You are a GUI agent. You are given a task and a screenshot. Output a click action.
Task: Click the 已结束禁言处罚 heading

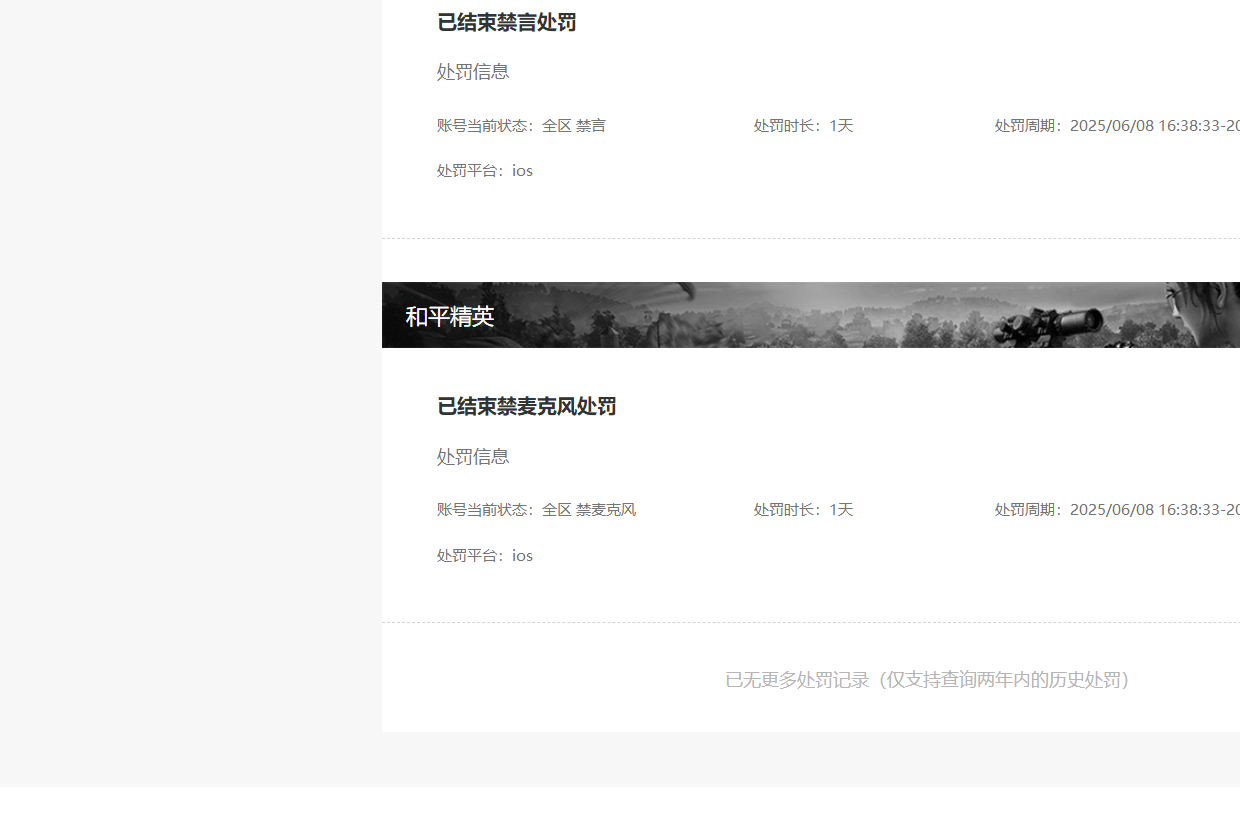(x=506, y=22)
